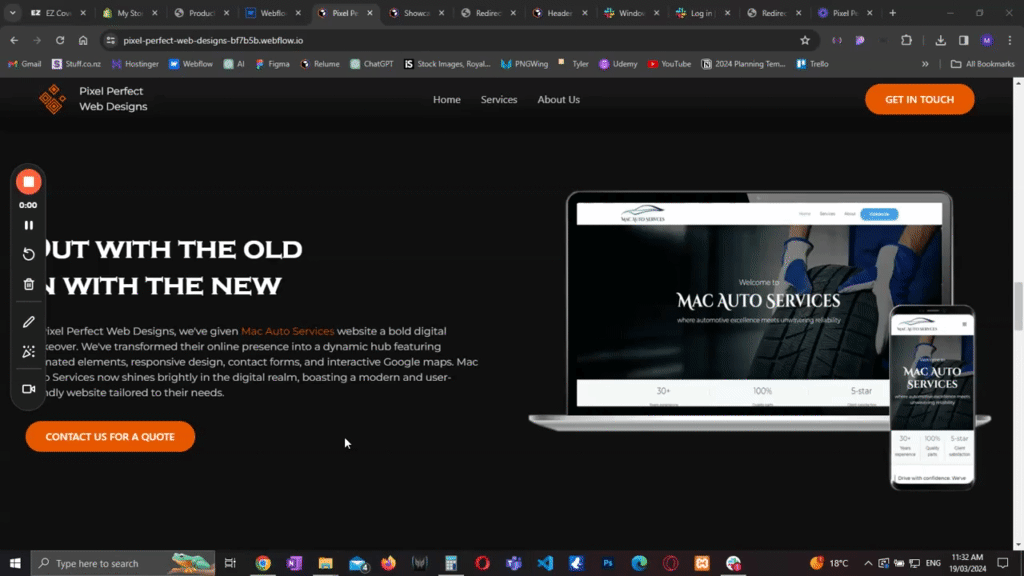Expand the system tray hidden icons chevron

point(867,563)
